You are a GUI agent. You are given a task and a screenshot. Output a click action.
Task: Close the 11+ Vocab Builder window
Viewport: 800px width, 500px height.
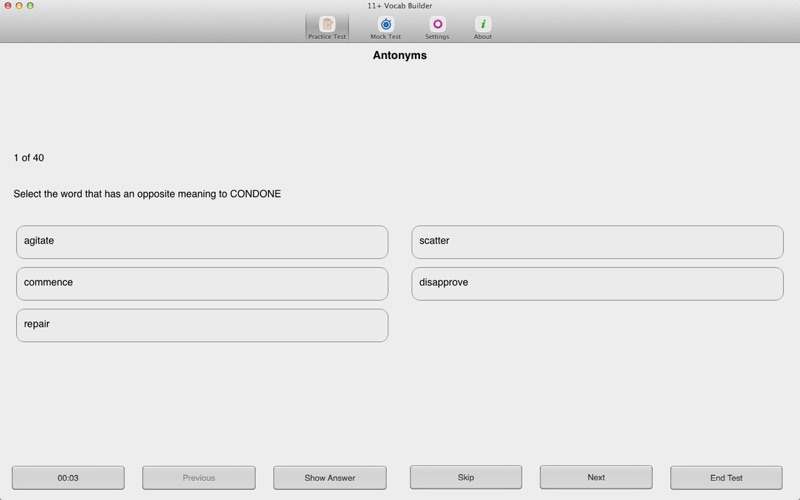coord(8,6)
